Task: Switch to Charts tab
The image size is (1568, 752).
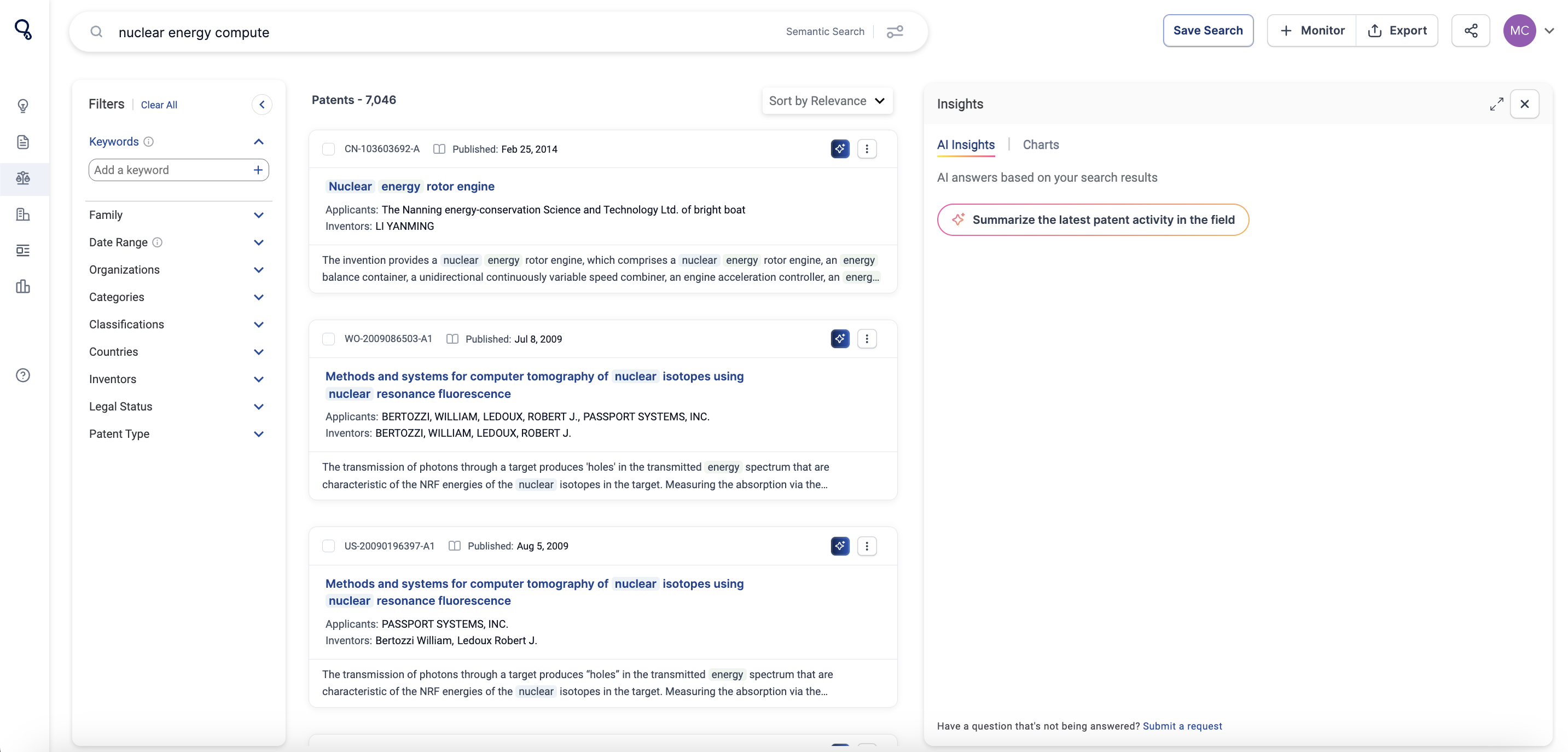Action: [x=1041, y=145]
